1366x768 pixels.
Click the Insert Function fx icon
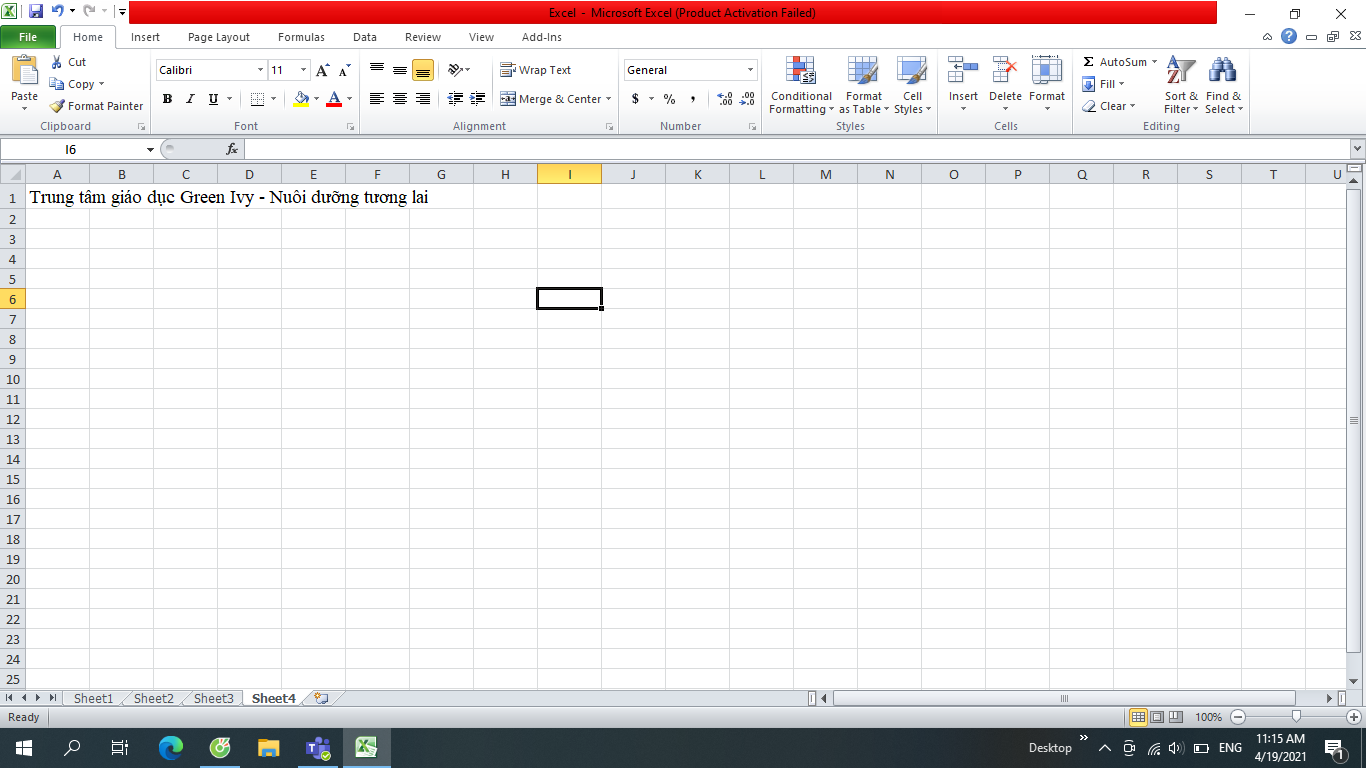[x=232, y=149]
